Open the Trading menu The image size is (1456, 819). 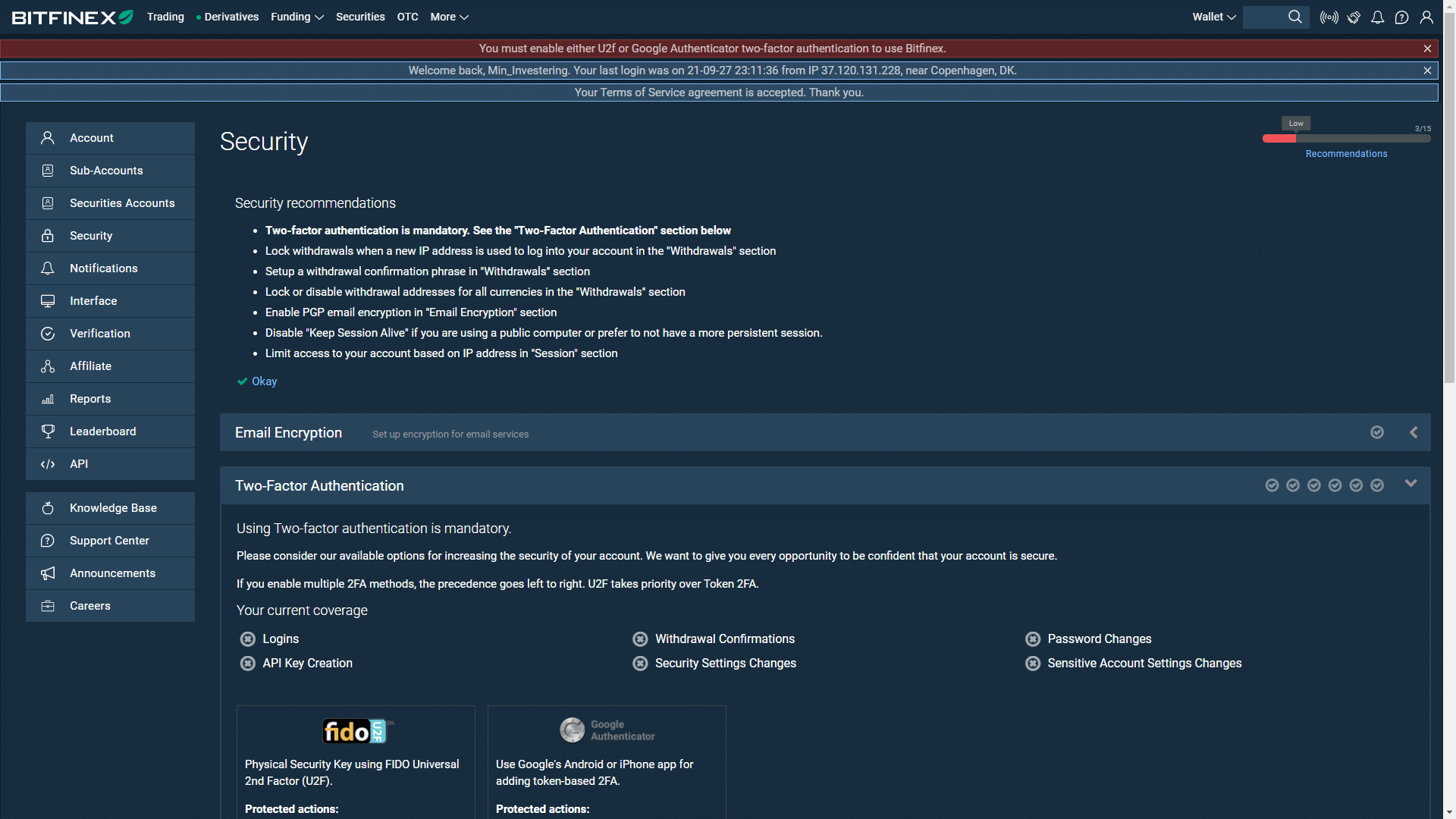tap(165, 17)
